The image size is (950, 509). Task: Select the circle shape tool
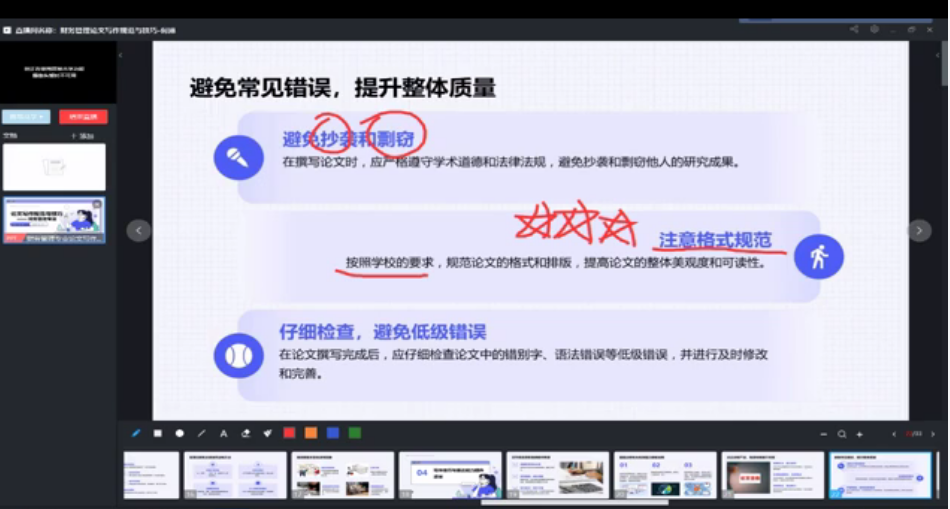(180, 433)
